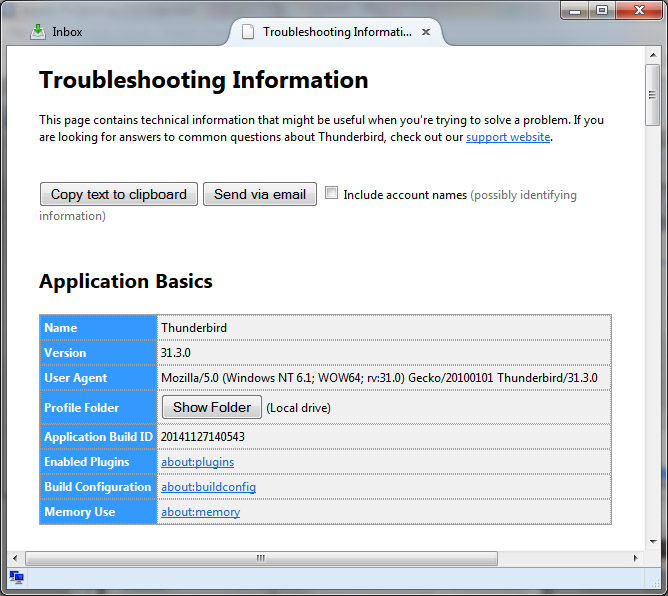Click the Mozilla/5.0 user agent string
The width and height of the screenshot is (668, 596).
[x=379, y=378]
